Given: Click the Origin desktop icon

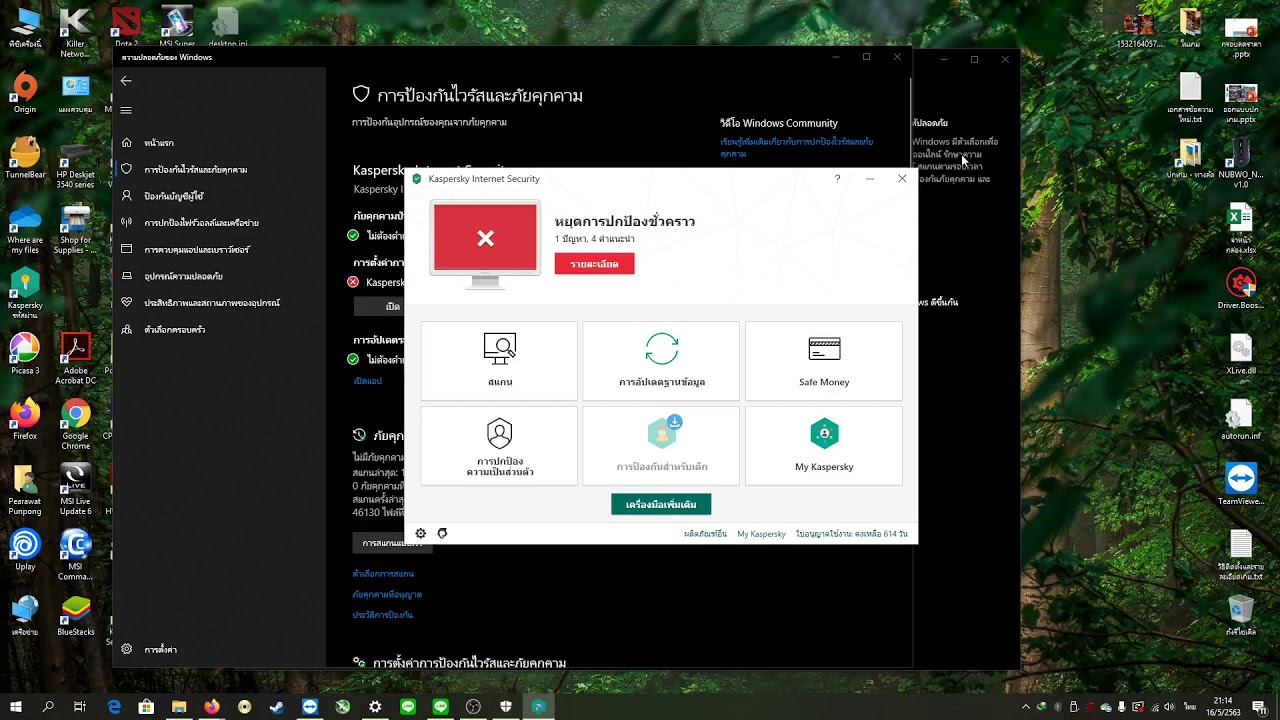Looking at the screenshot, I should click(x=25, y=93).
